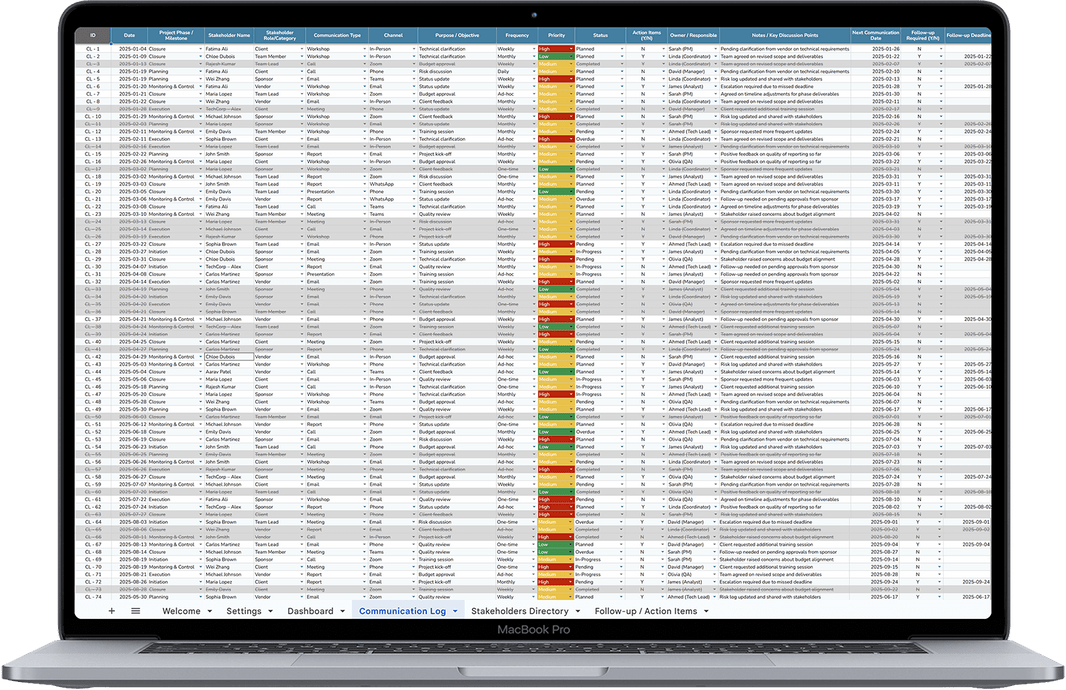Image resolution: width=1066 pixels, height=690 pixels.
Task: Open Follow-up Required dropdown in row CL - 10
Action: pyautogui.click(x=940, y=116)
